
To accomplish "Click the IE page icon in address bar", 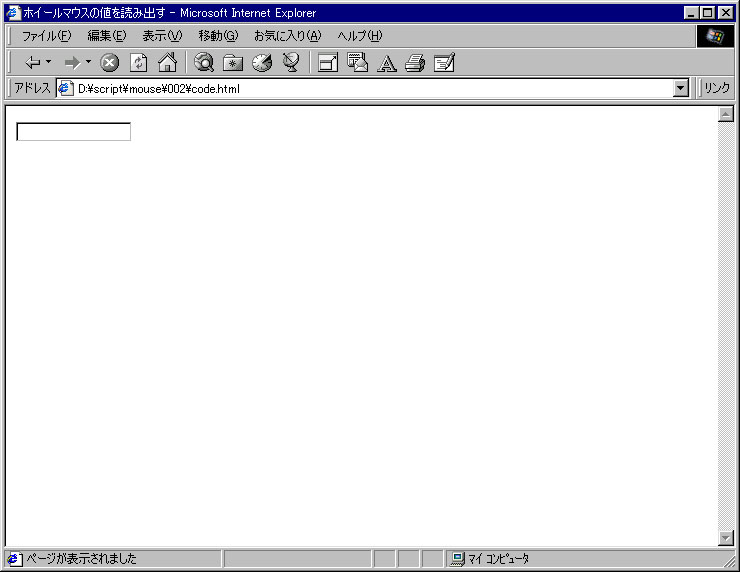I will (x=66, y=88).
